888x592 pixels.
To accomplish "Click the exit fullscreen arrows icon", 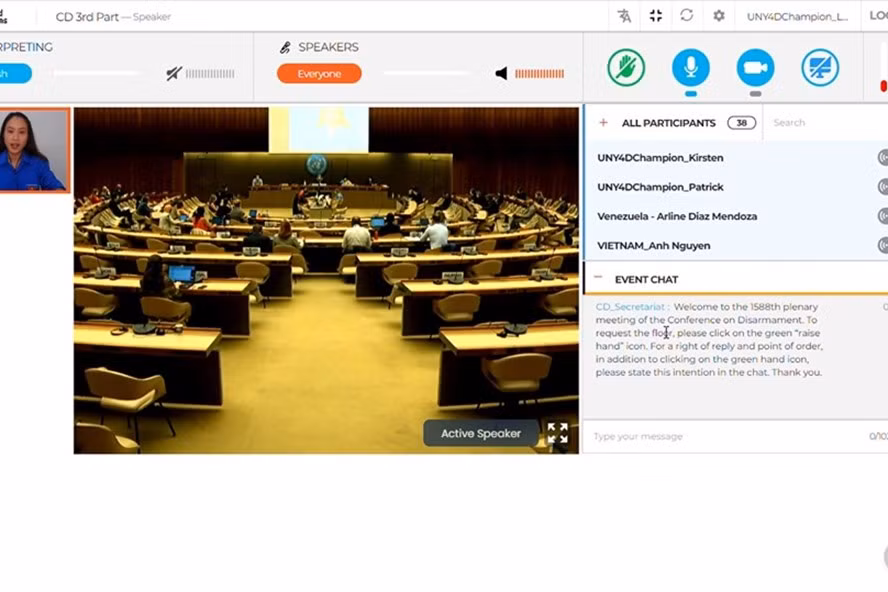I will tap(655, 16).
